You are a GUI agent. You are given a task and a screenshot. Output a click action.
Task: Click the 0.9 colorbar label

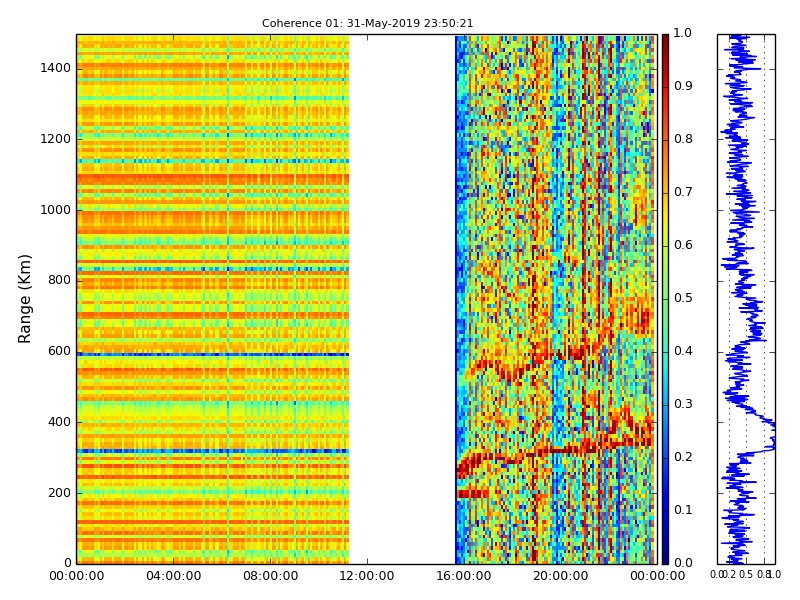683,86
